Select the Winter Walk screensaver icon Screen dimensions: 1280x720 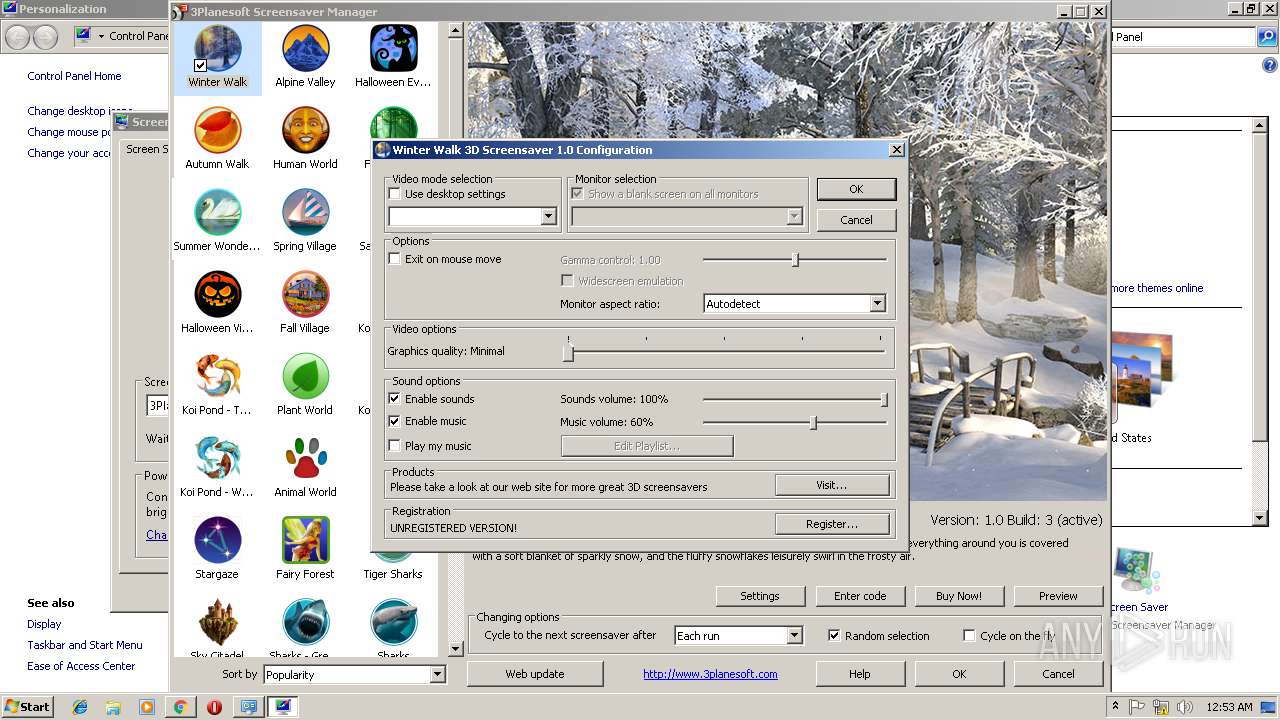coord(218,49)
